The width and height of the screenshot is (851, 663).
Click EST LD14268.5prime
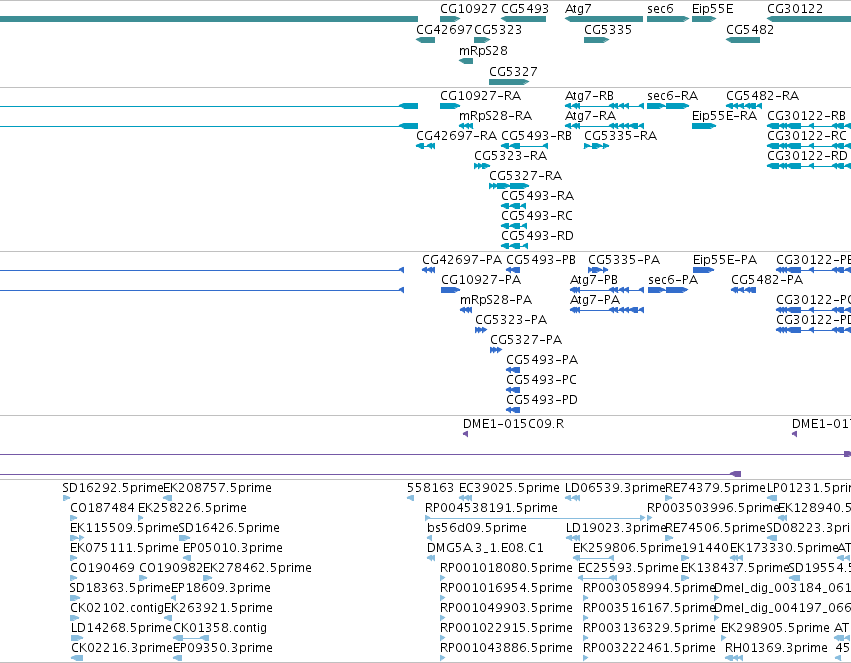point(121,628)
